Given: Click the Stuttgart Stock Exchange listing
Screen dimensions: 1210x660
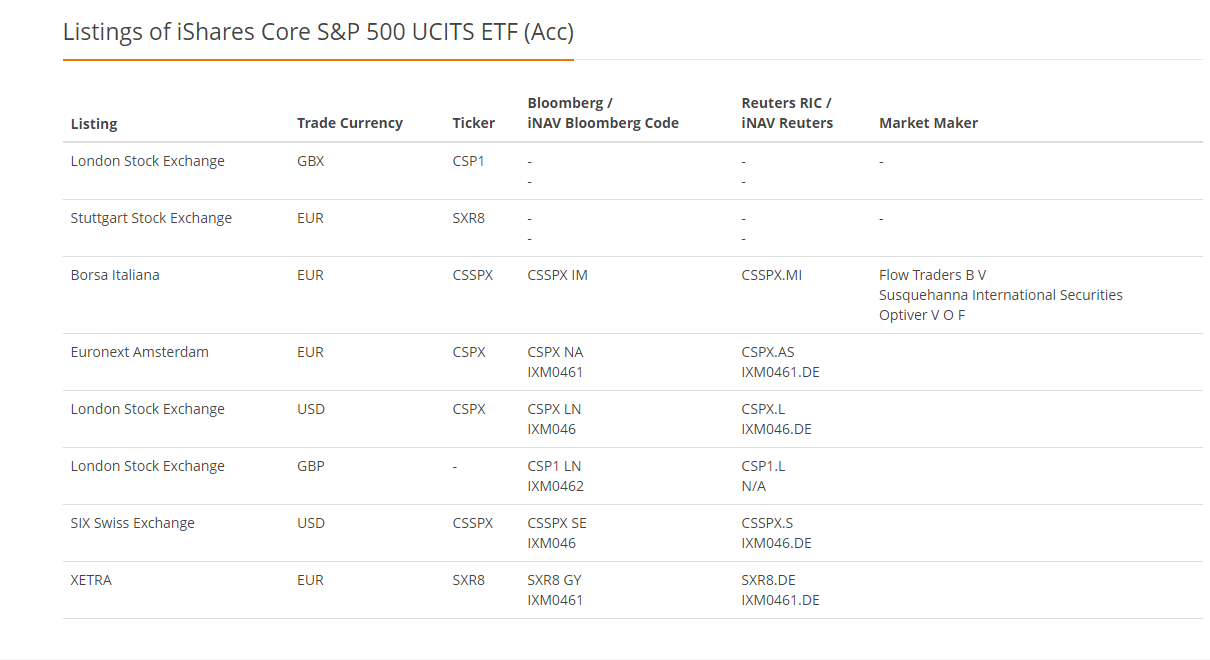Looking at the screenshot, I should (x=151, y=218).
